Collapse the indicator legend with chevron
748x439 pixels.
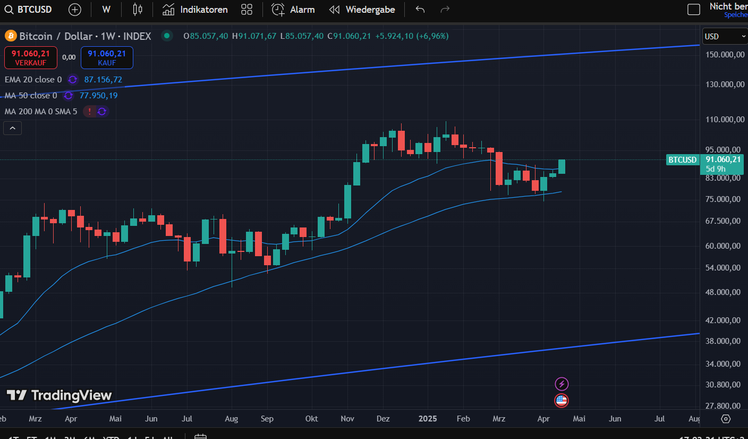pyautogui.click(x=12, y=128)
